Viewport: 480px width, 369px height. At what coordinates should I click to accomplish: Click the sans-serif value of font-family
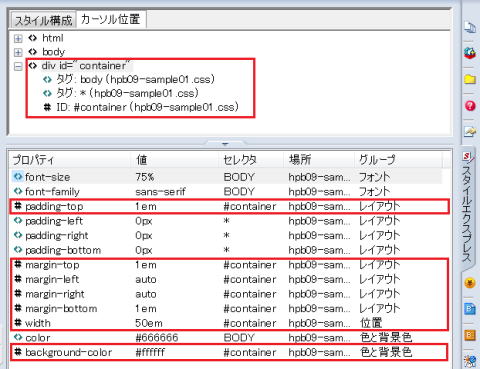click(160, 191)
